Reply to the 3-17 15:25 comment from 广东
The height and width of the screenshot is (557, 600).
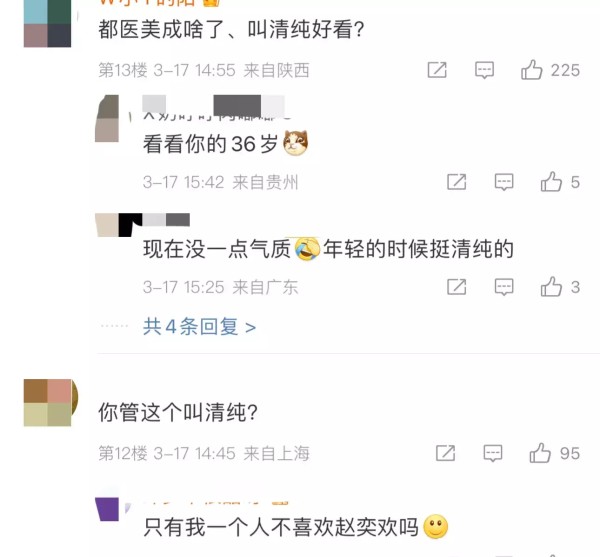click(x=504, y=287)
